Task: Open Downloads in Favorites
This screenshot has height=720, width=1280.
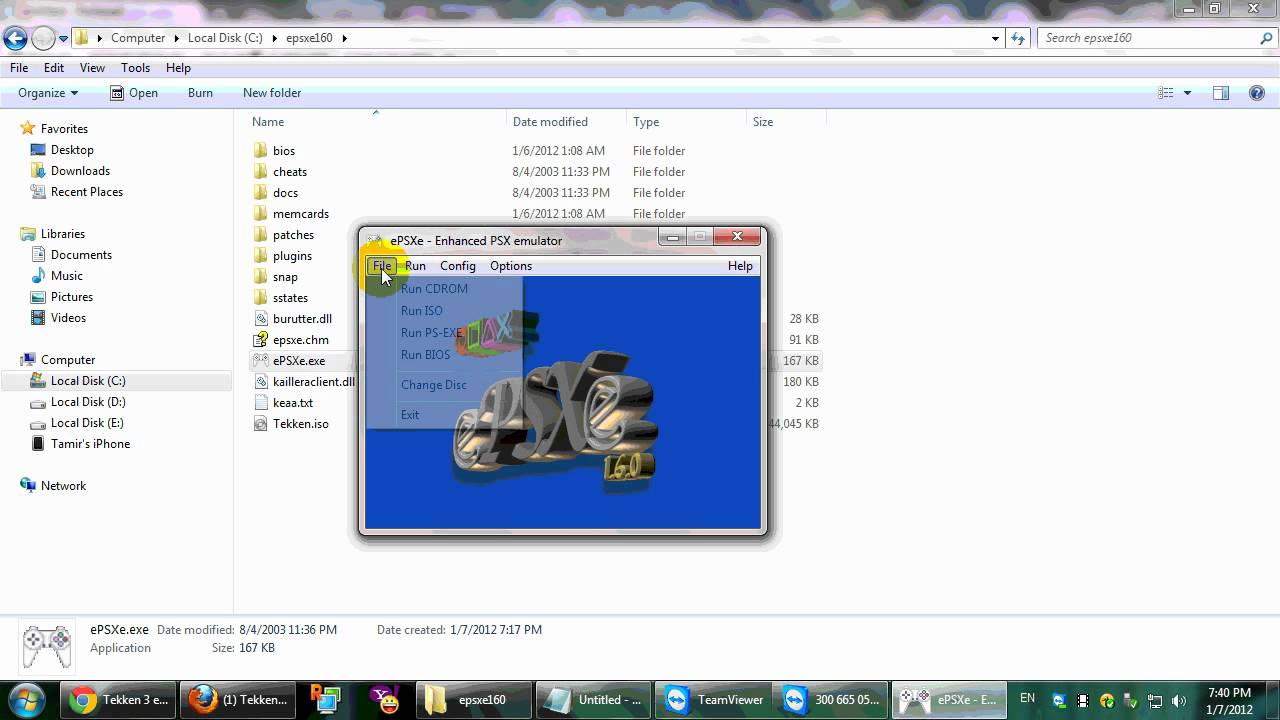Action: pos(80,171)
